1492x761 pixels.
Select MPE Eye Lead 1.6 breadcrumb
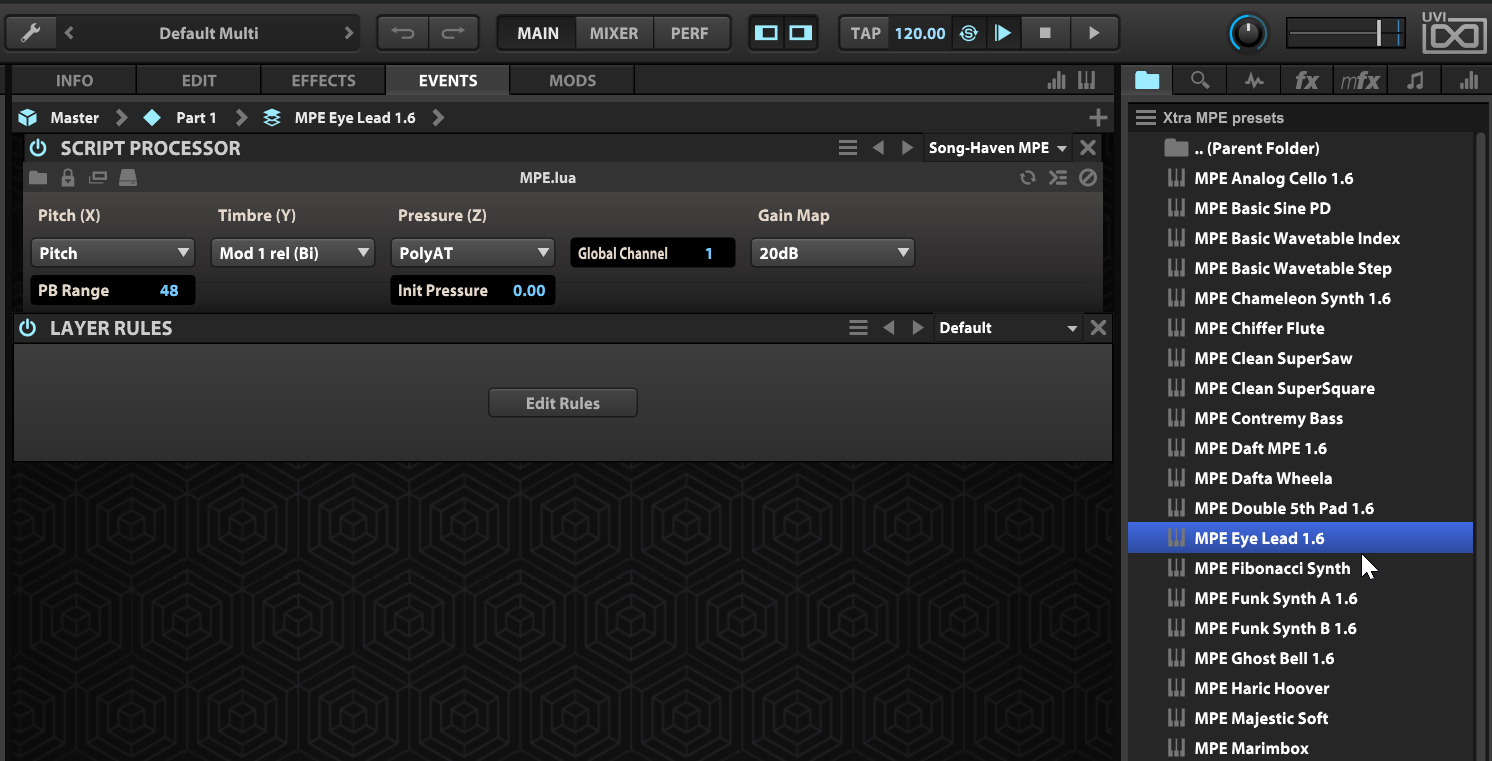point(355,118)
